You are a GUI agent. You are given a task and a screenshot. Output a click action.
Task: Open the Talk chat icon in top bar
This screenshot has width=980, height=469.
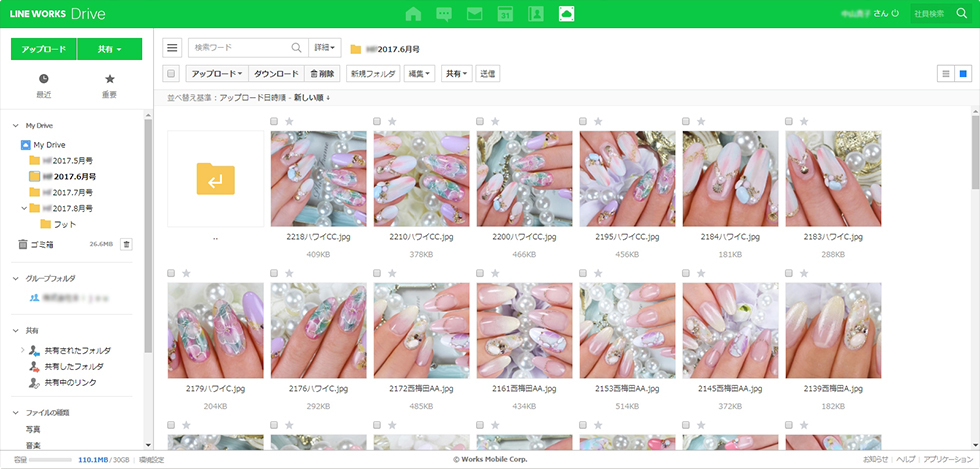[x=444, y=14]
